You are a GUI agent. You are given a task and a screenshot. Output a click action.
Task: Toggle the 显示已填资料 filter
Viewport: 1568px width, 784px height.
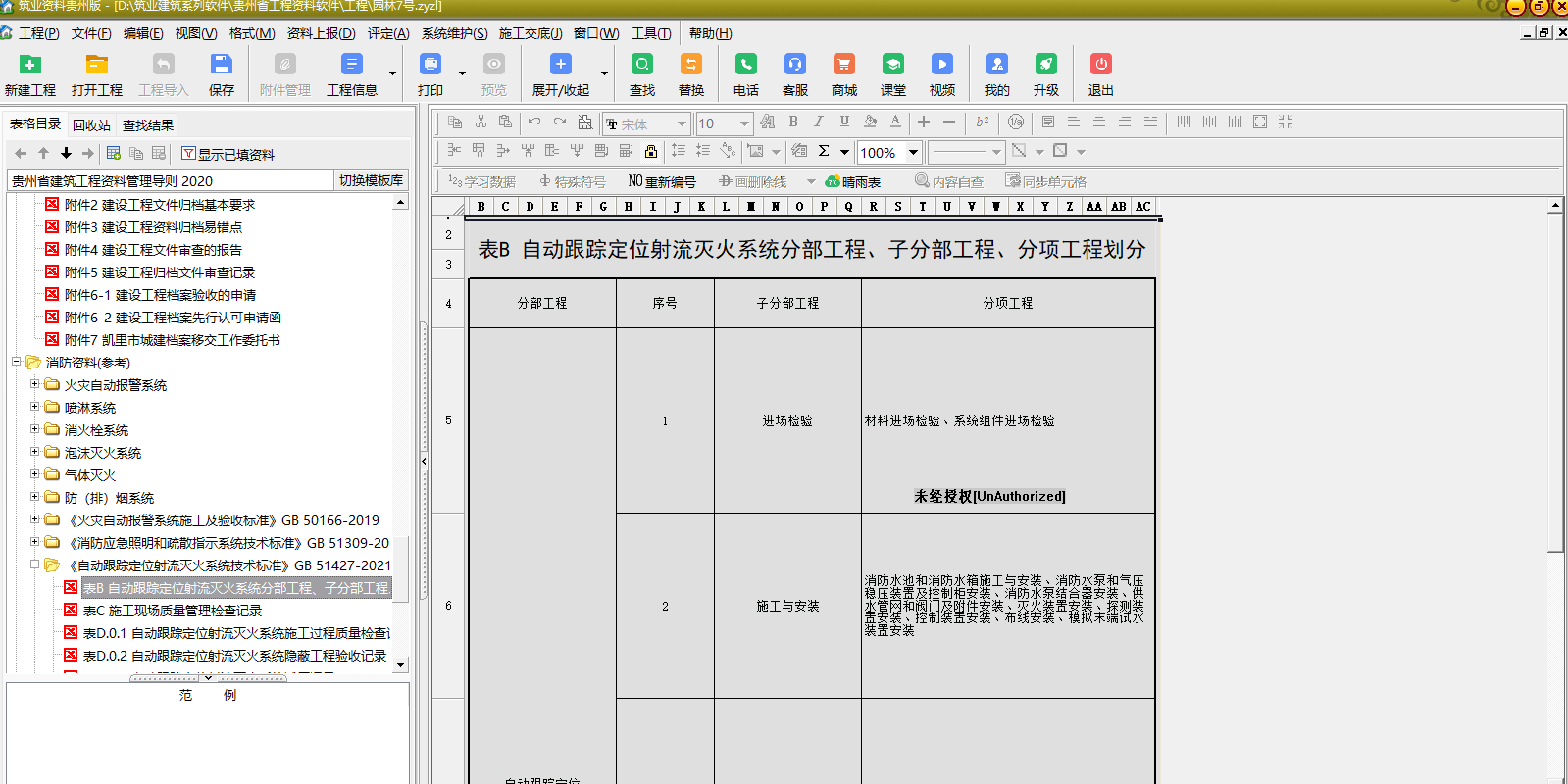[x=228, y=154]
